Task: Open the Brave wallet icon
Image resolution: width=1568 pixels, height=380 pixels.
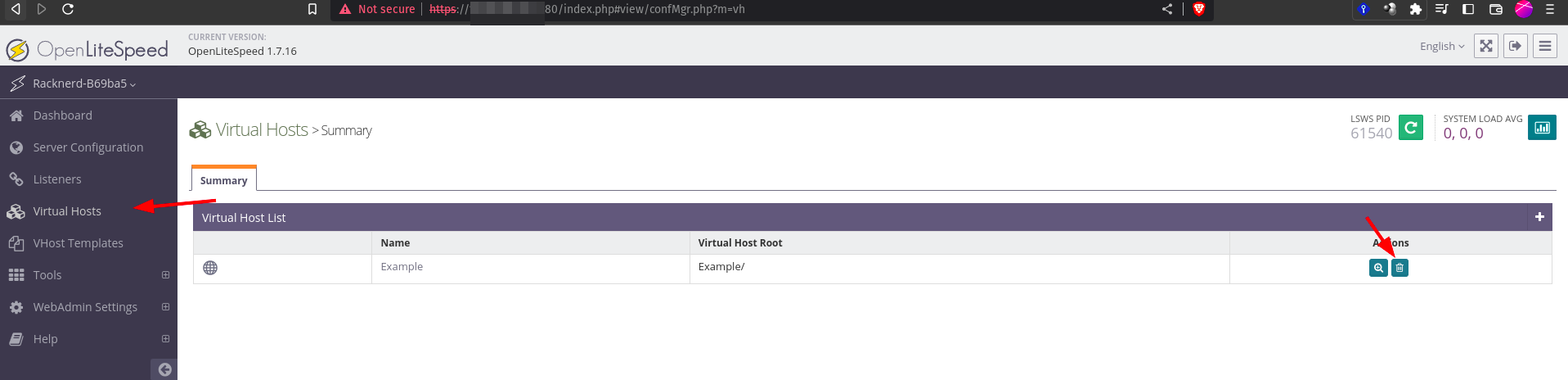Action: point(1496,9)
